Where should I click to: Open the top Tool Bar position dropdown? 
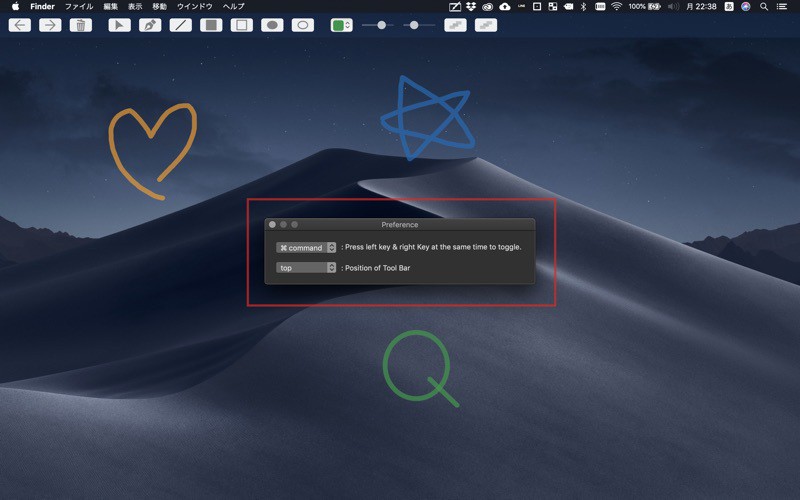[306, 268]
